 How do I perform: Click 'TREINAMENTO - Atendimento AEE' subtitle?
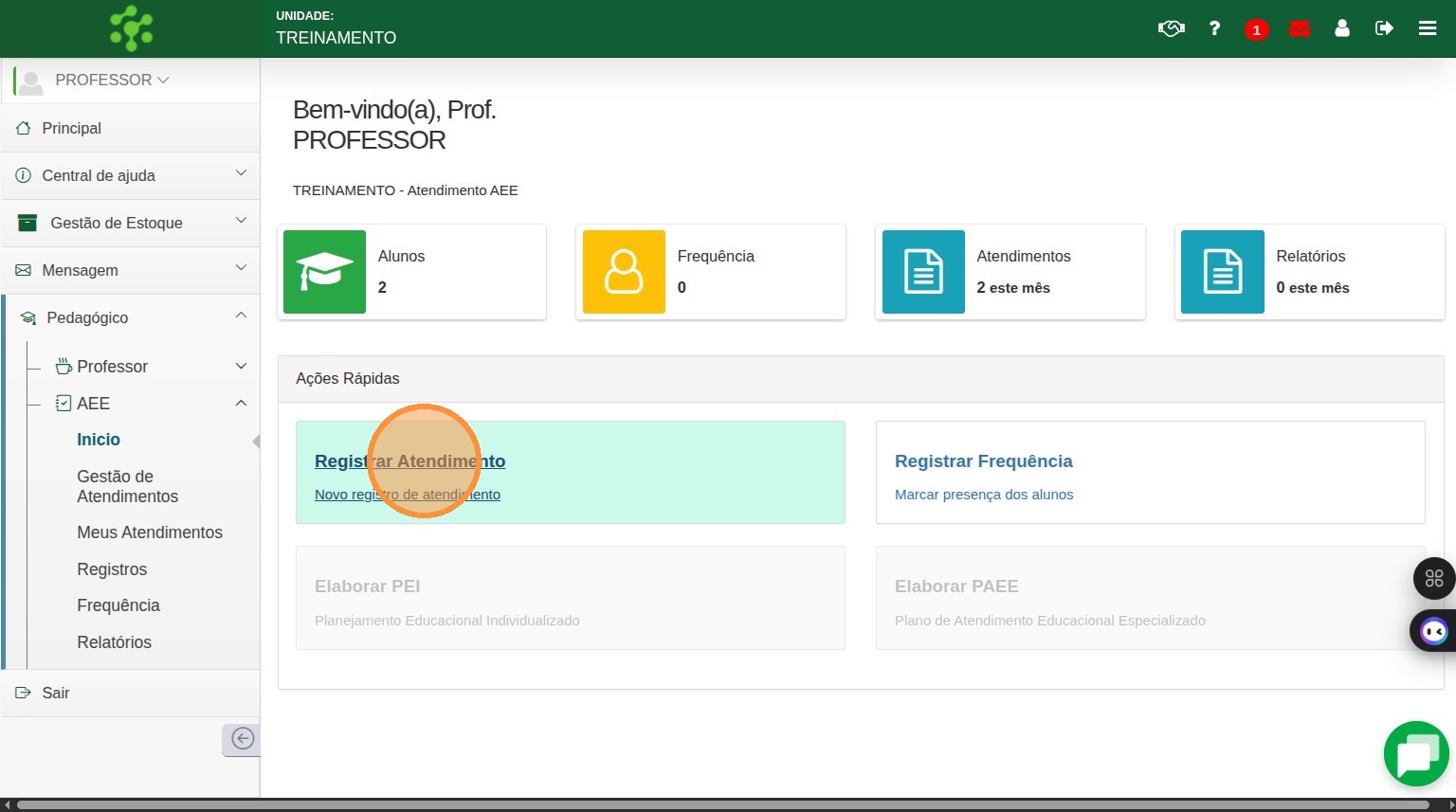[x=406, y=190]
